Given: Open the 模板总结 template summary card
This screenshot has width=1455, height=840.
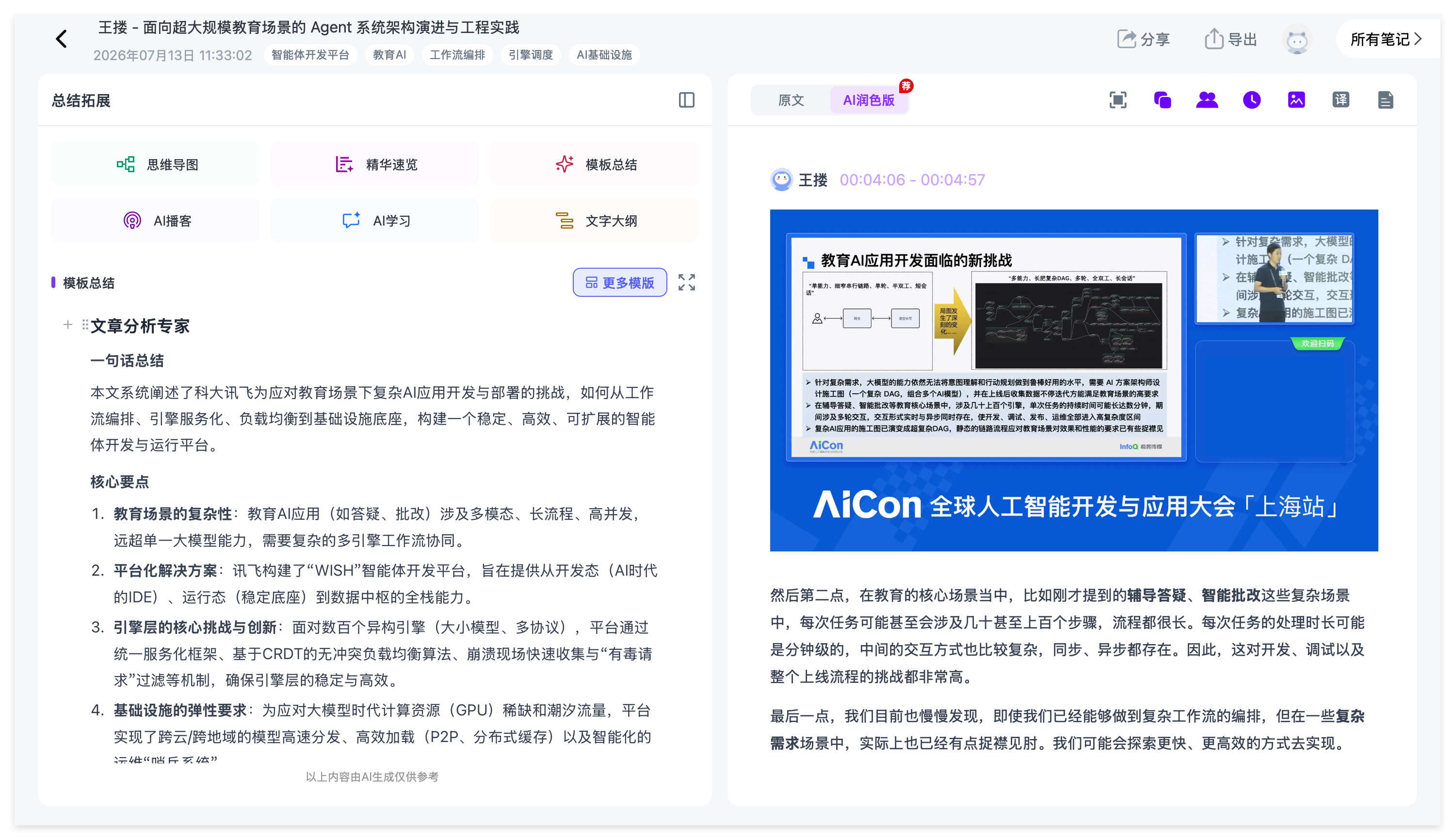Looking at the screenshot, I should [x=594, y=164].
